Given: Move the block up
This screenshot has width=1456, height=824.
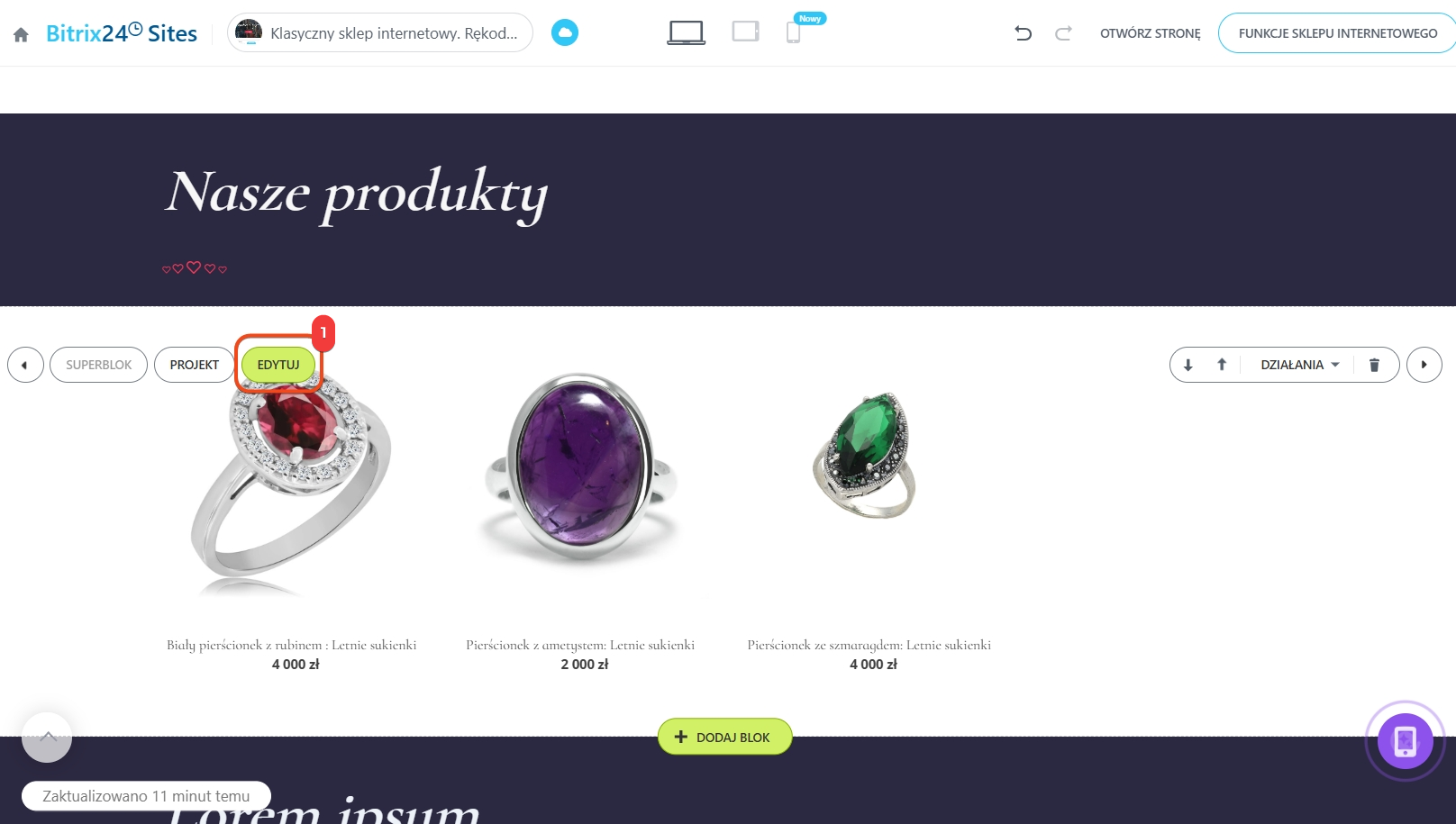Looking at the screenshot, I should (1222, 365).
